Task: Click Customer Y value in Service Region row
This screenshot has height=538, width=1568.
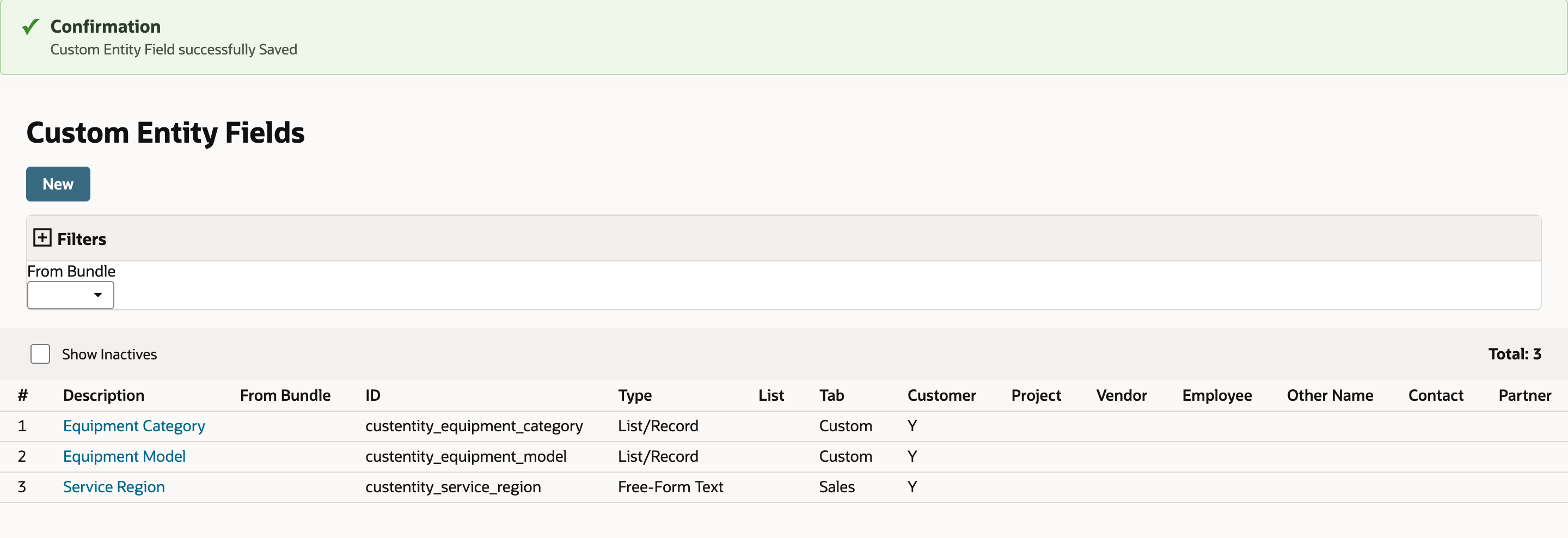Action: coord(912,487)
